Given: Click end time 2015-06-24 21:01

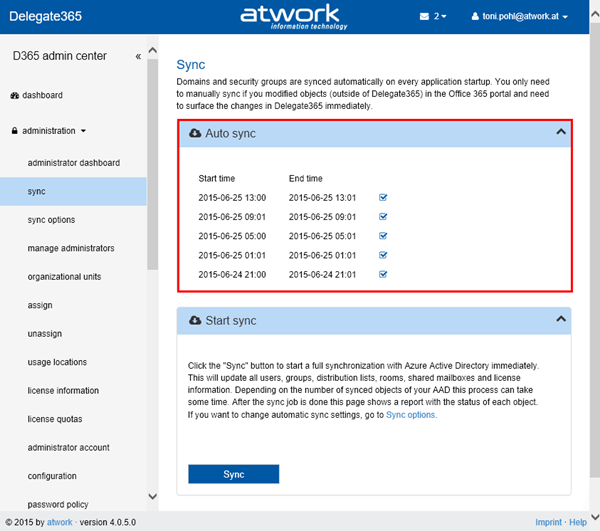Looking at the screenshot, I should (x=322, y=274).
